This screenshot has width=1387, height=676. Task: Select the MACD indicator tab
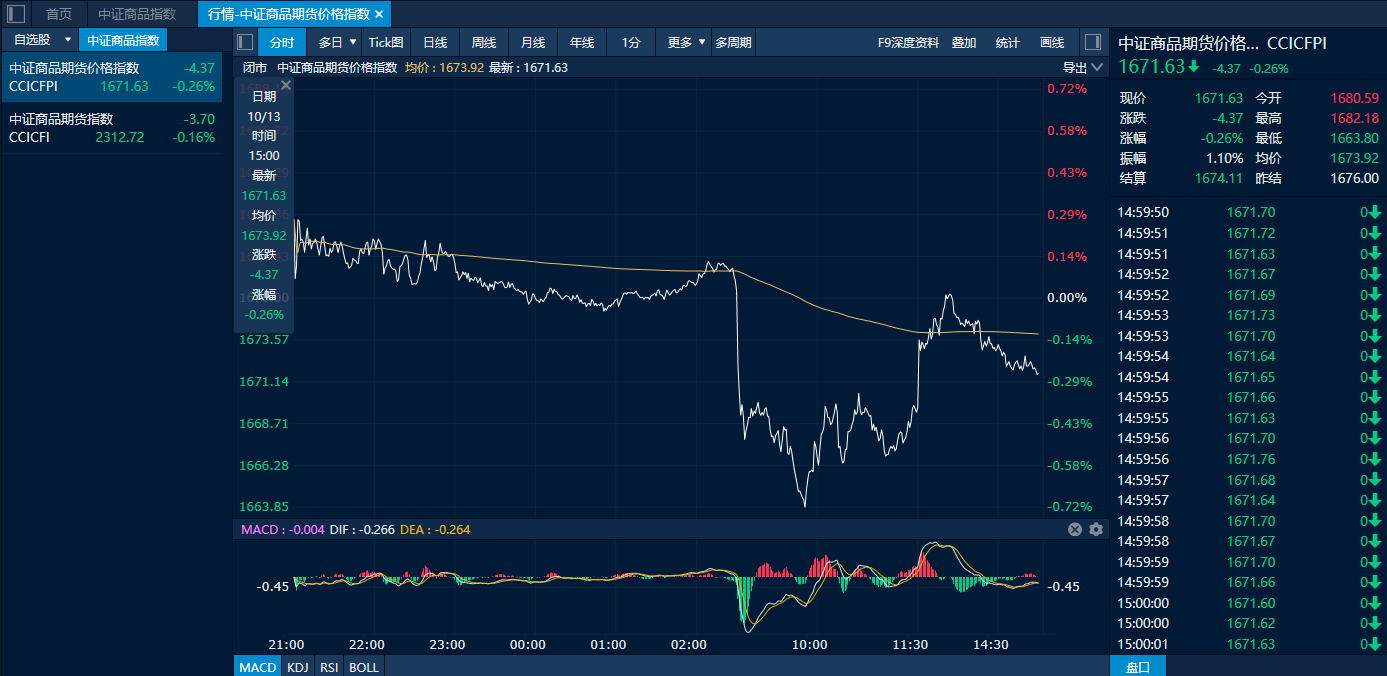(258, 667)
